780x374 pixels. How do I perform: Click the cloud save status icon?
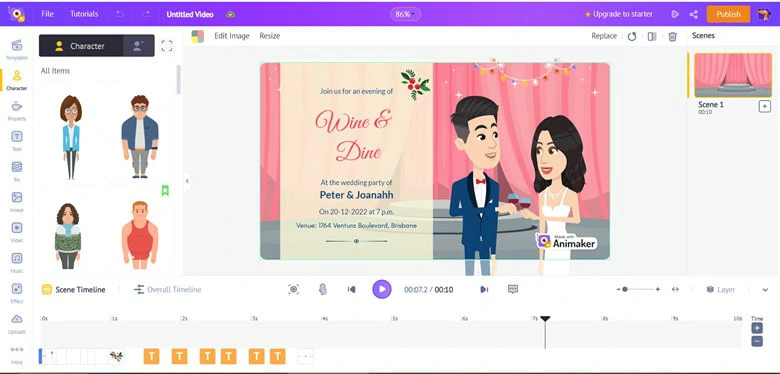[x=230, y=14]
